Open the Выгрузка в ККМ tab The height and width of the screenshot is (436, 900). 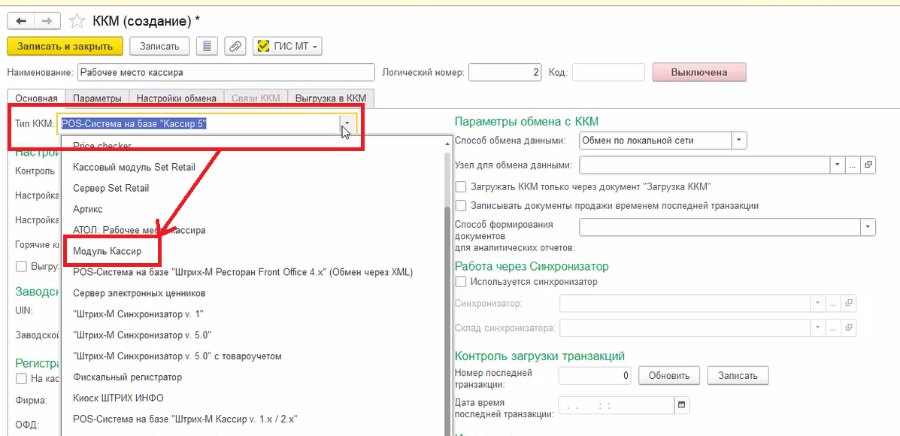pyautogui.click(x=331, y=98)
